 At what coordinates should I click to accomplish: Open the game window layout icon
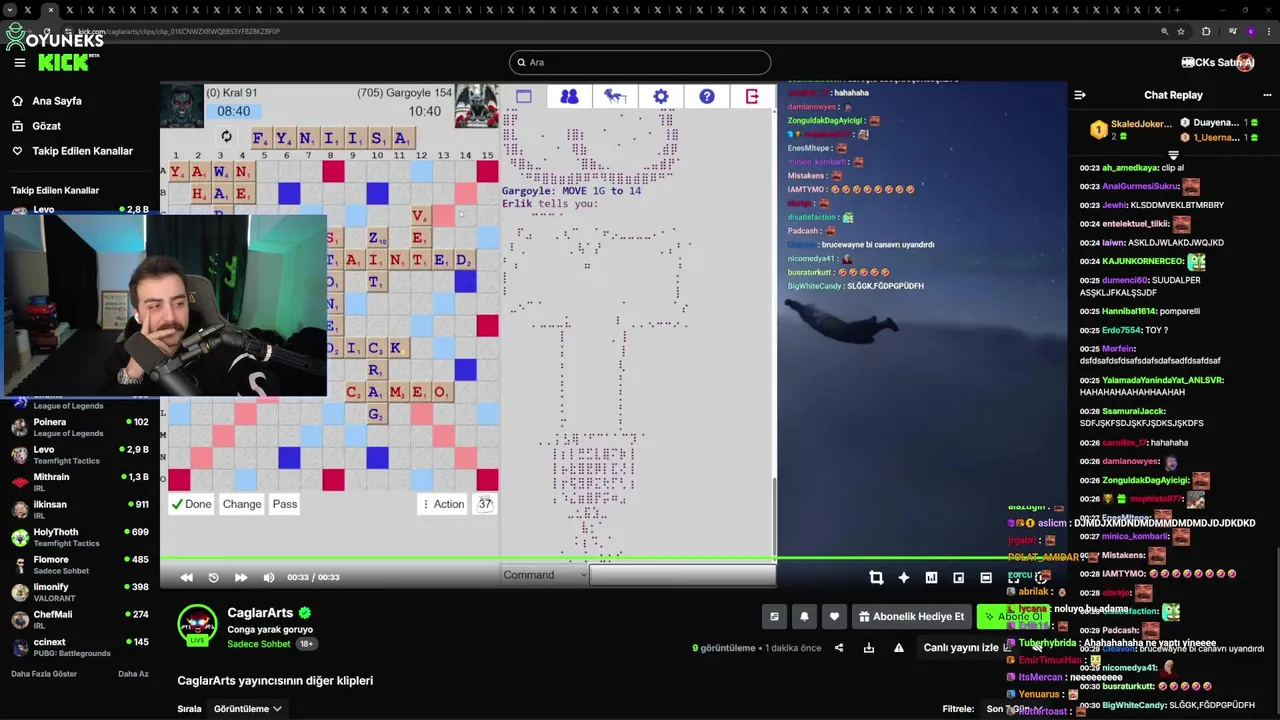(x=524, y=96)
